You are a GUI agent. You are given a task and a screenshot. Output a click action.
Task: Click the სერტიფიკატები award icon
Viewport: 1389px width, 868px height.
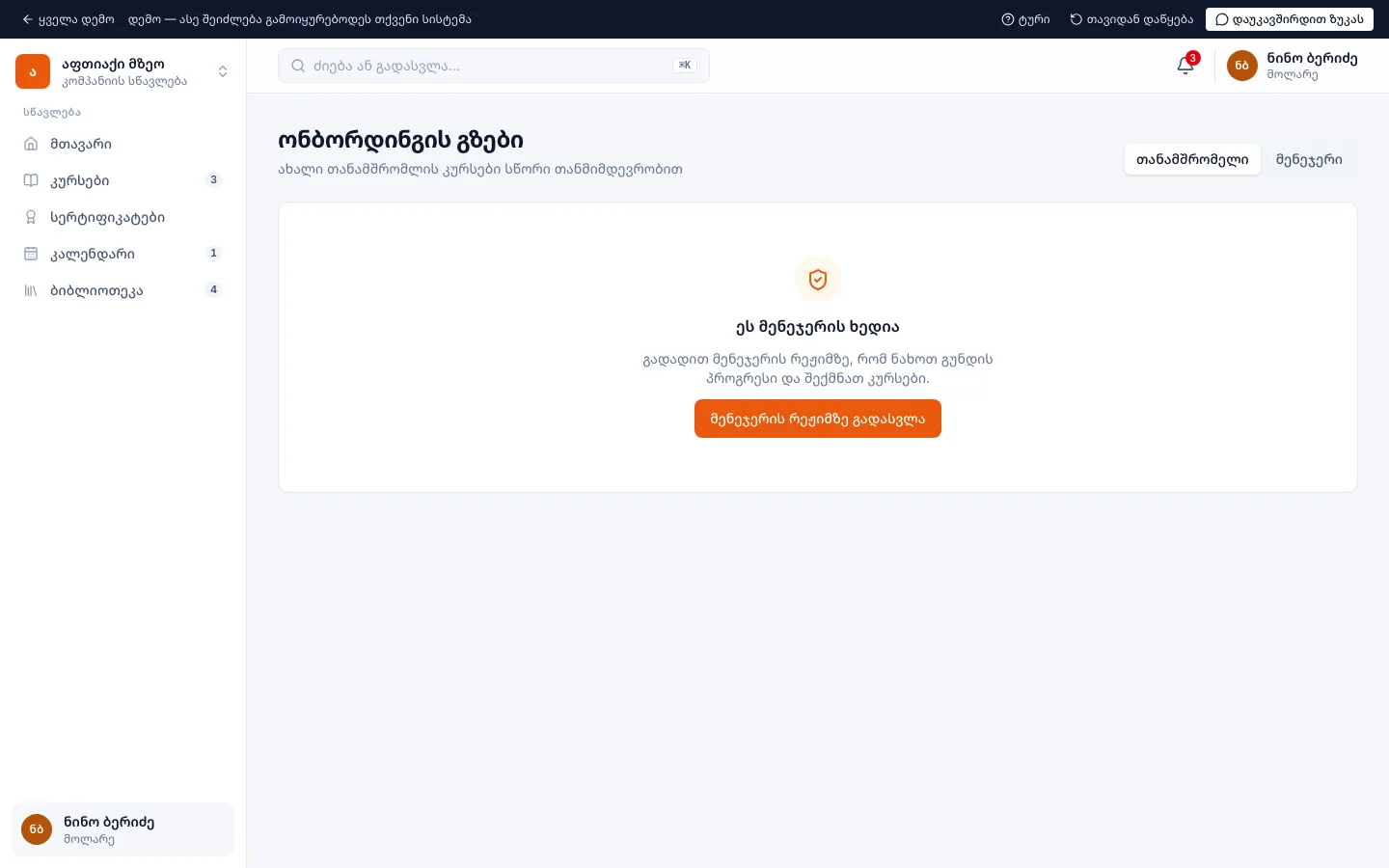point(31,217)
